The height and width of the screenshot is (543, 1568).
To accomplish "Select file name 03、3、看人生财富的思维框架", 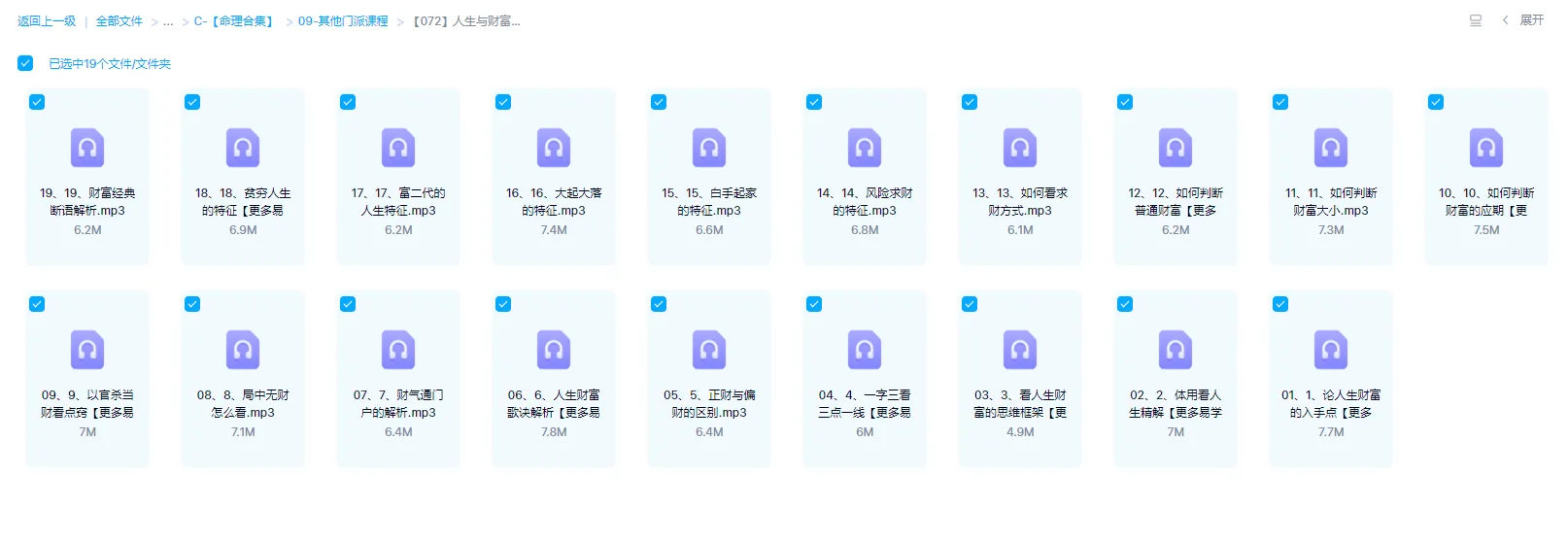I will click(1020, 404).
